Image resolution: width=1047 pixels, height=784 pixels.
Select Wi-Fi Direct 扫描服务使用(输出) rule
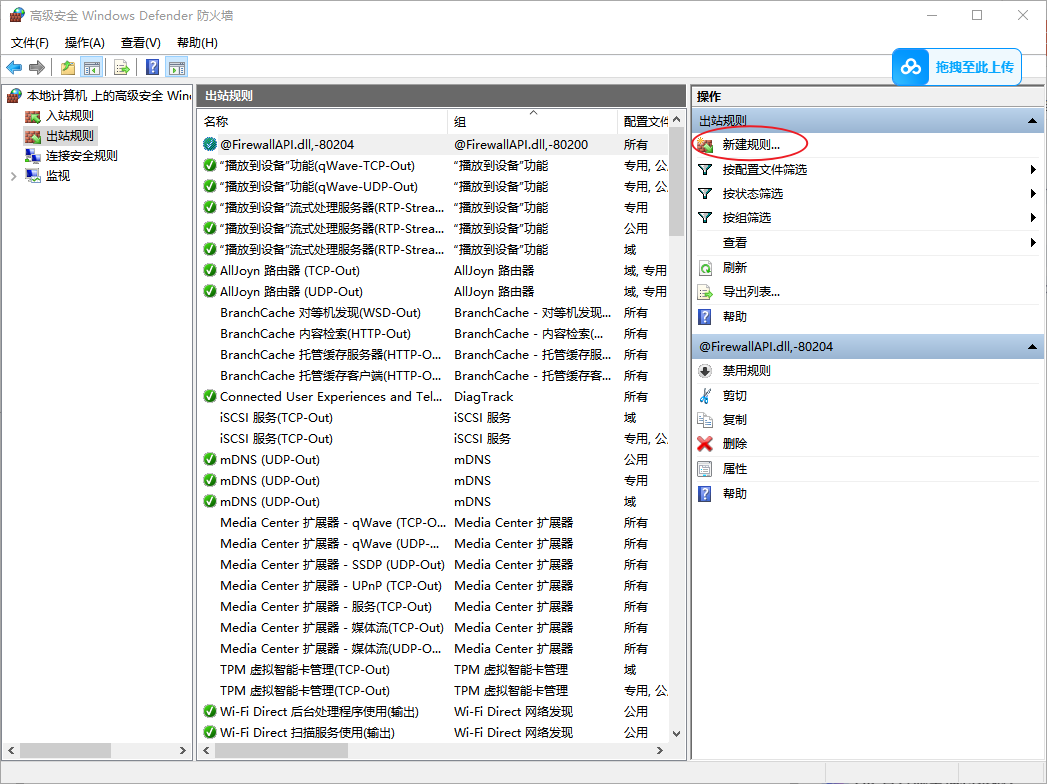pyautogui.click(x=434, y=733)
